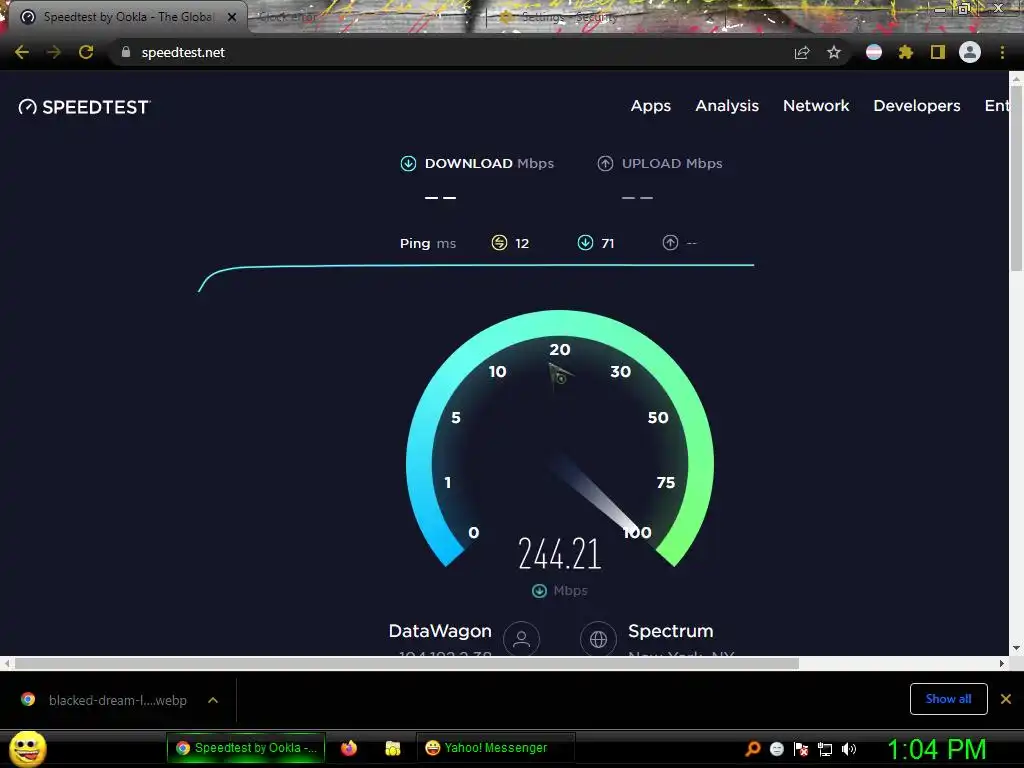This screenshot has width=1024, height=768.
Task: Click the download latency icon near 71
Action: (585, 243)
